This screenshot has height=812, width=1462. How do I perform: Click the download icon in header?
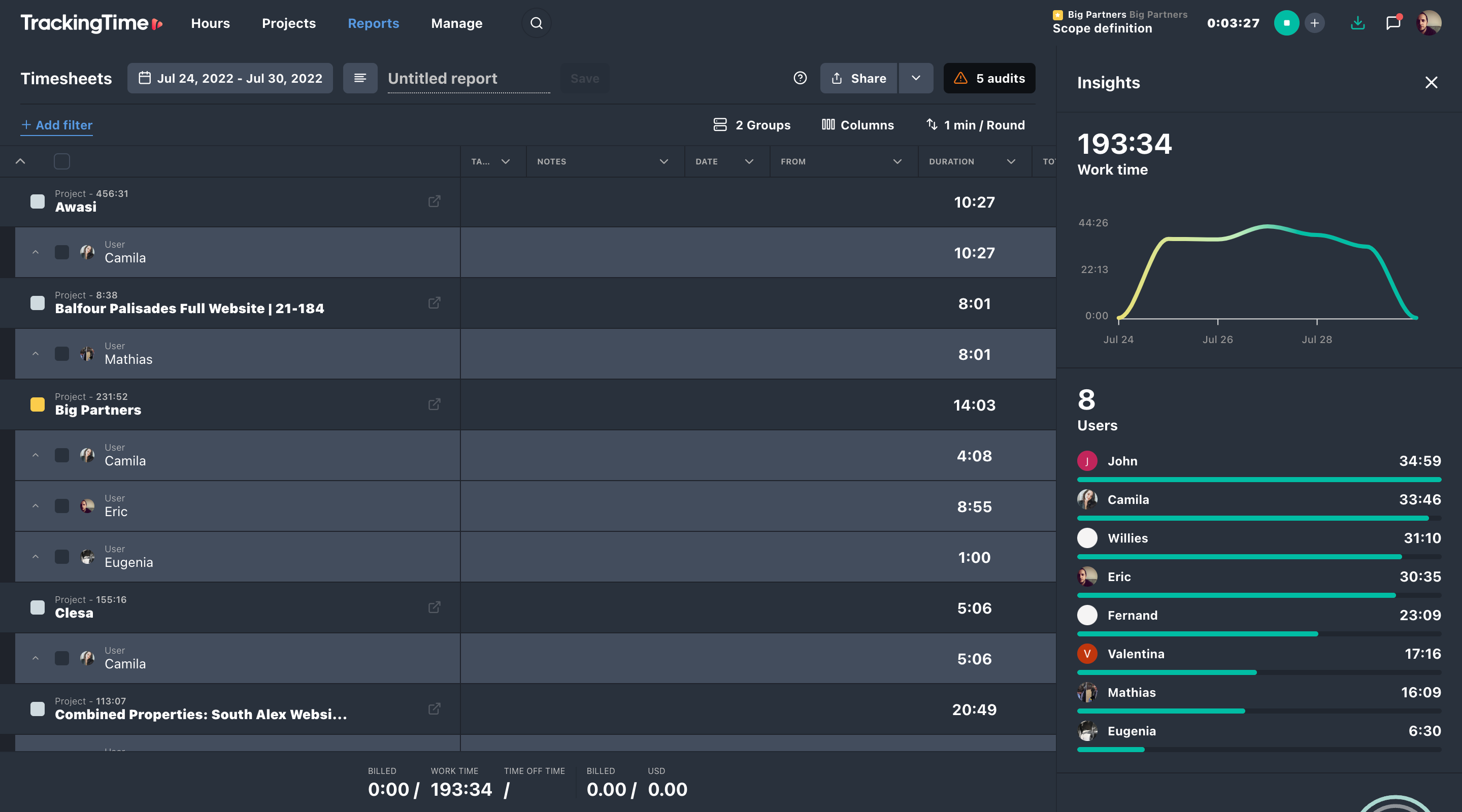[1357, 23]
